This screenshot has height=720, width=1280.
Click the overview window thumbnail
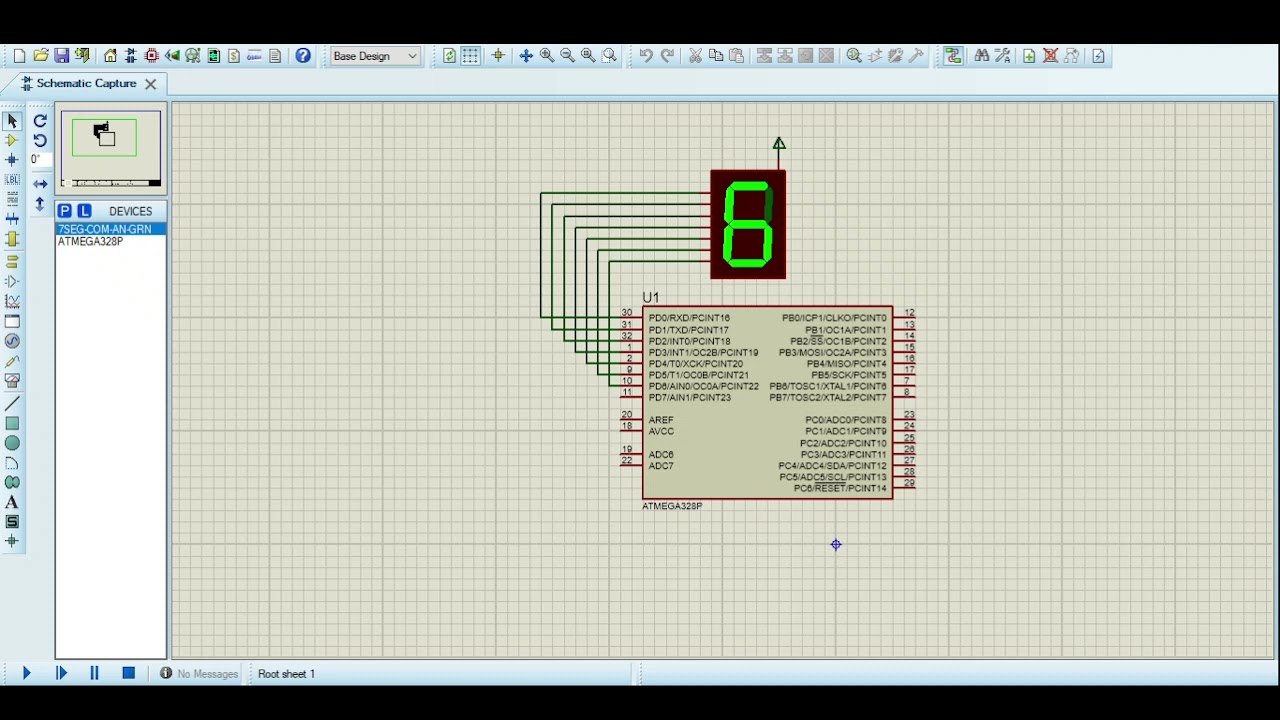pos(110,149)
